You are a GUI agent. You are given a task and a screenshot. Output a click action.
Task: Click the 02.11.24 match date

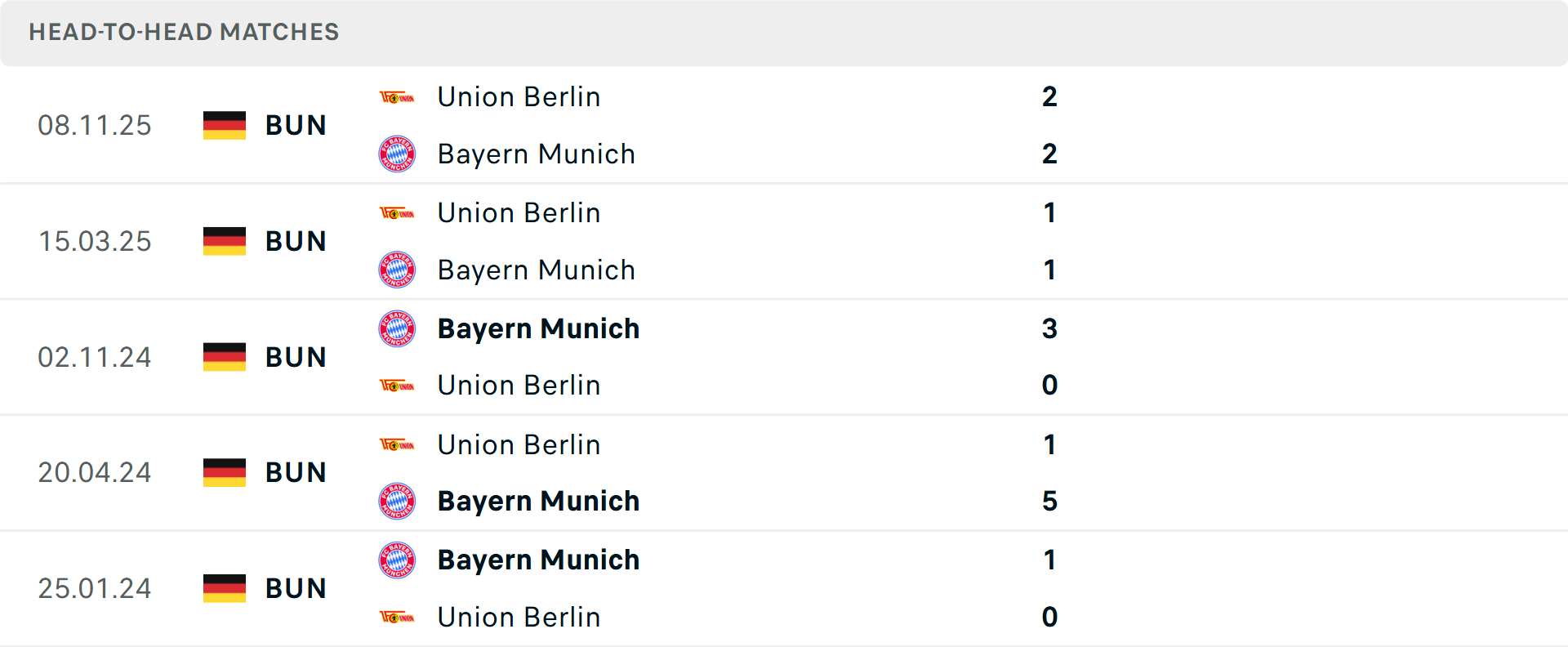click(x=95, y=357)
